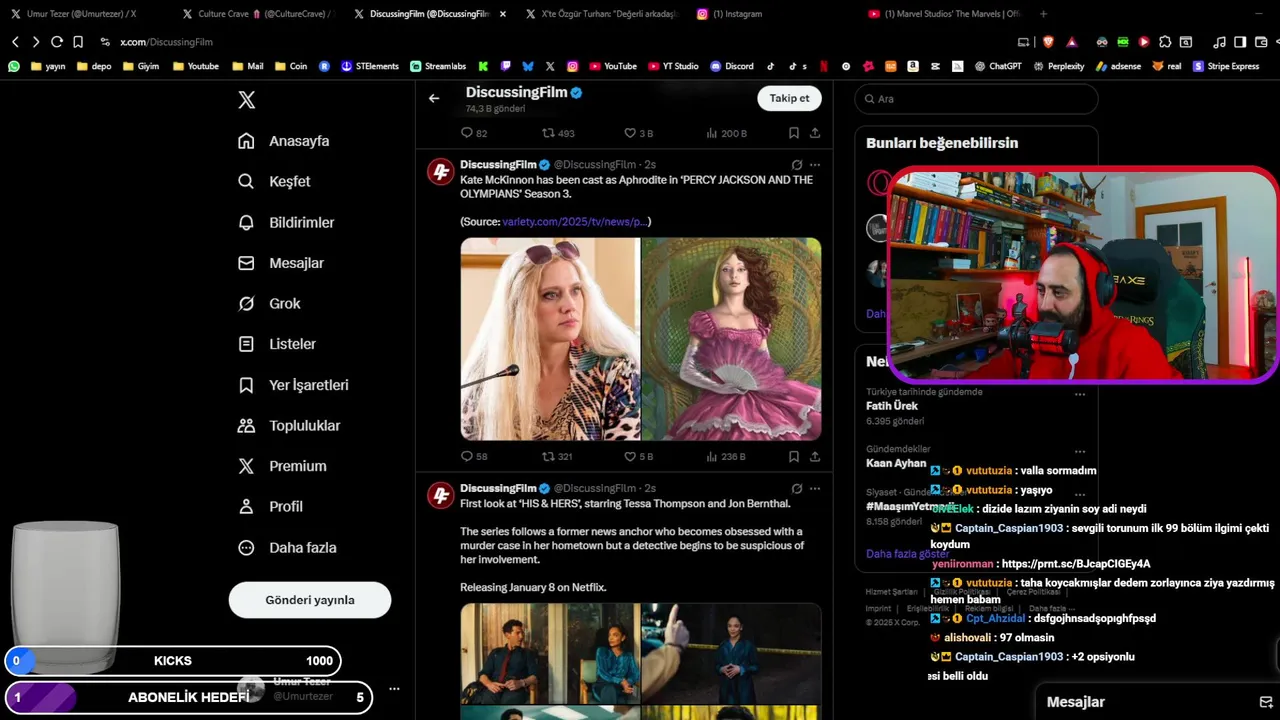Open Grok explain icon on Kate McKinnon post
Image resolution: width=1280 pixels, height=720 pixels.
797,165
